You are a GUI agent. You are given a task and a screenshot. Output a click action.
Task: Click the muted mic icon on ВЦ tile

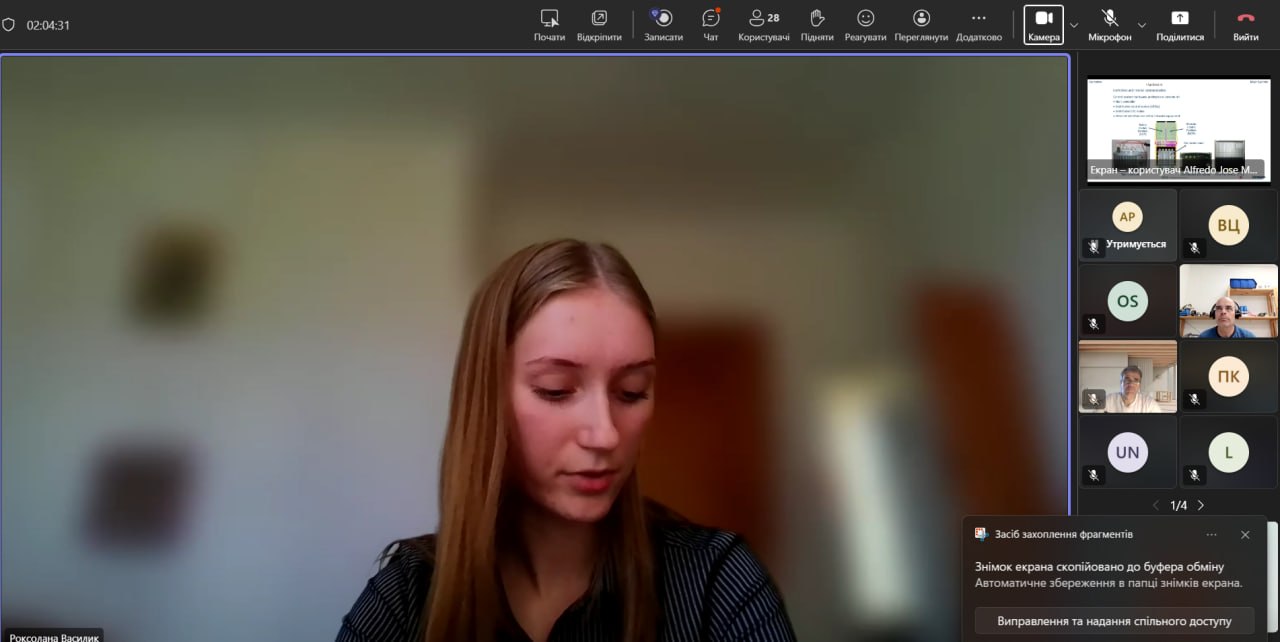pyautogui.click(x=1194, y=248)
